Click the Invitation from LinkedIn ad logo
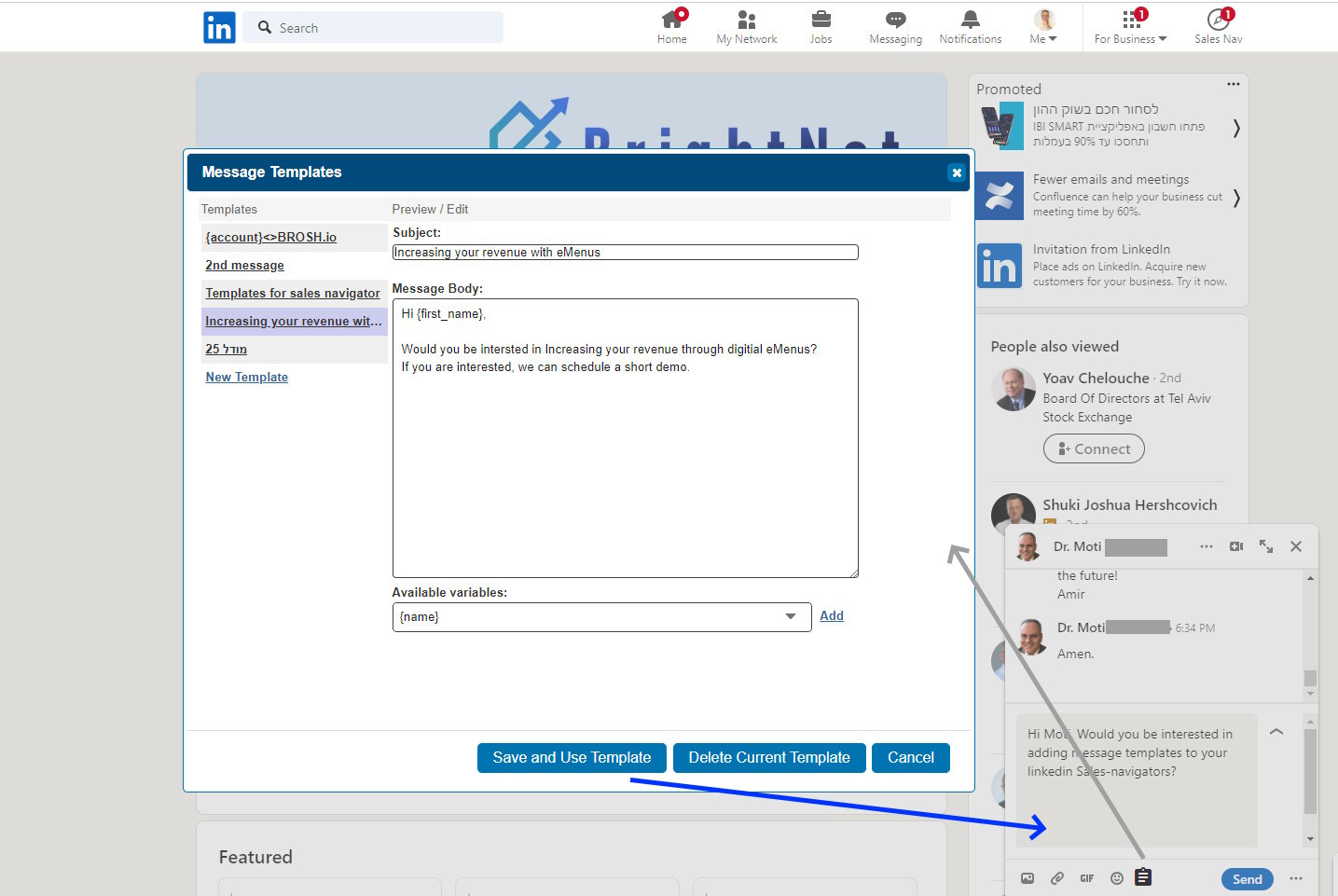 coord(1000,266)
